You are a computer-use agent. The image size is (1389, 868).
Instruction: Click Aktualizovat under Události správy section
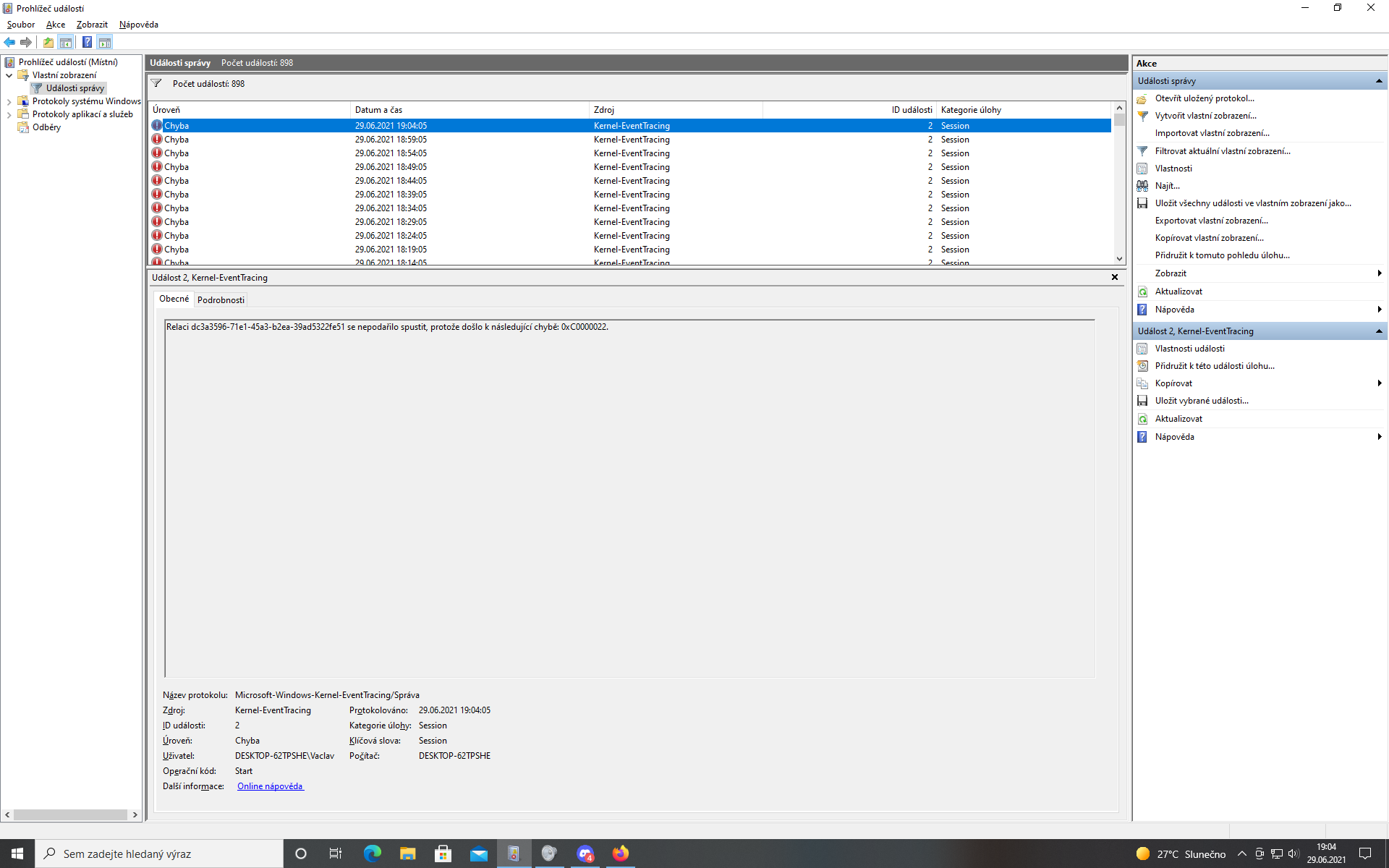(1178, 292)
